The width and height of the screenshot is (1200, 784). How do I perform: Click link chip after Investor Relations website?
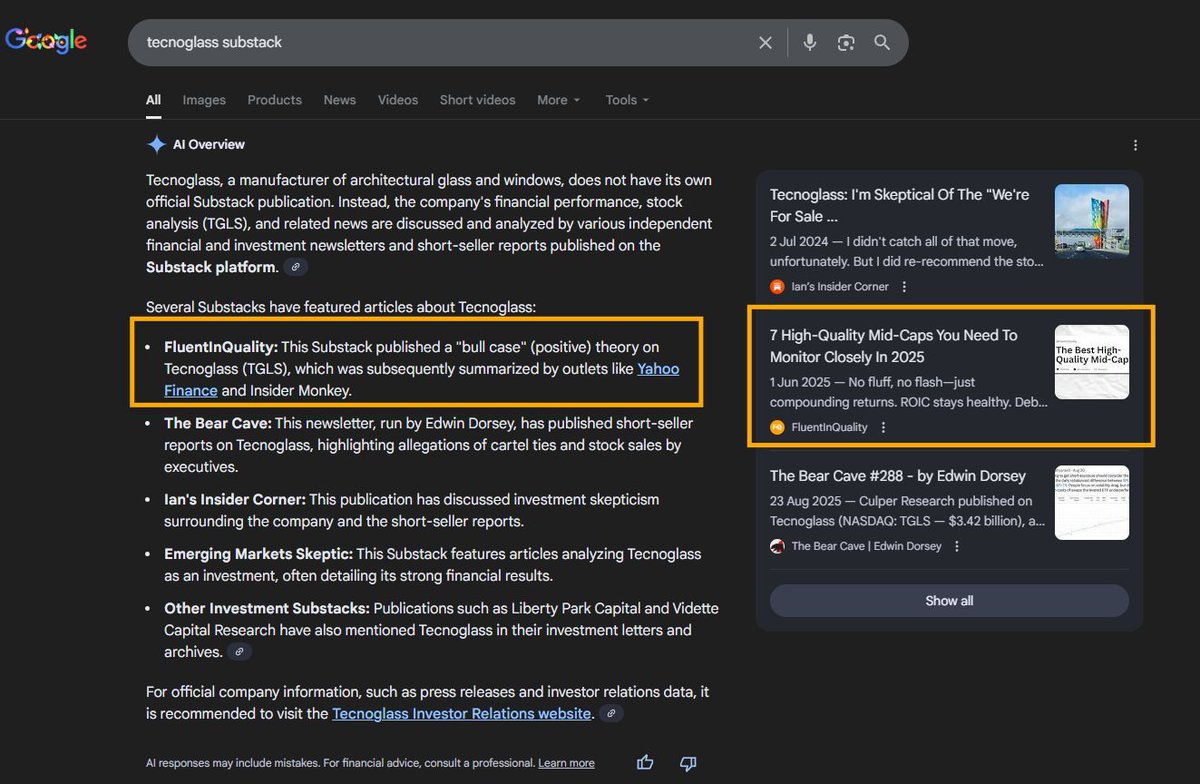[612, 714]
